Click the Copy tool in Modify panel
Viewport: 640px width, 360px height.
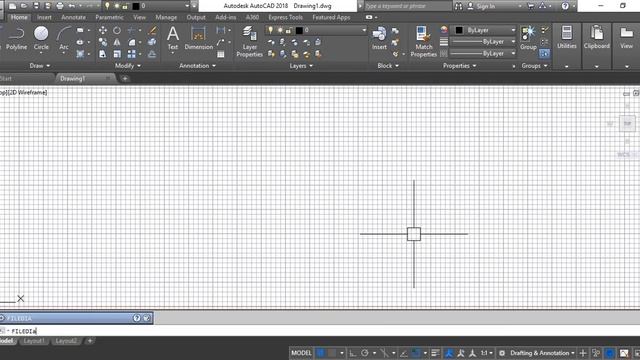tap(102, 42)
